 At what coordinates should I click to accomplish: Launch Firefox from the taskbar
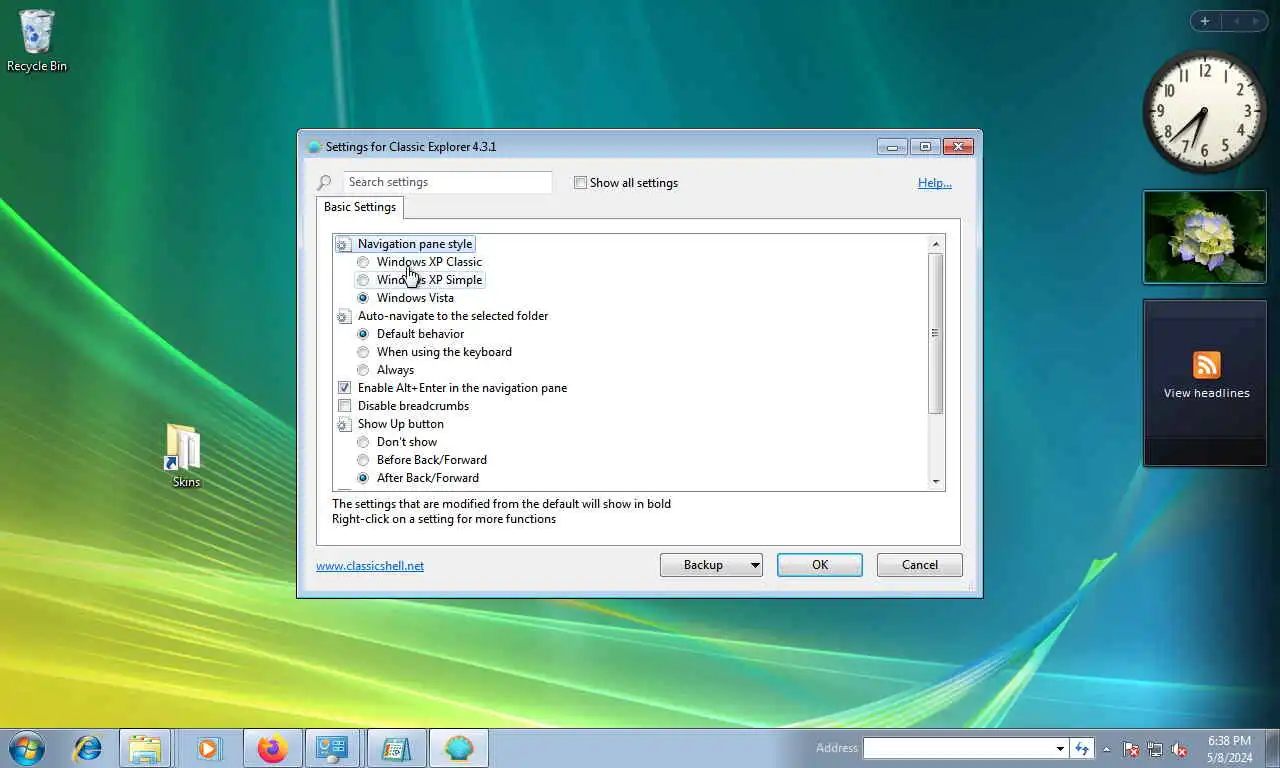point(272,748)
